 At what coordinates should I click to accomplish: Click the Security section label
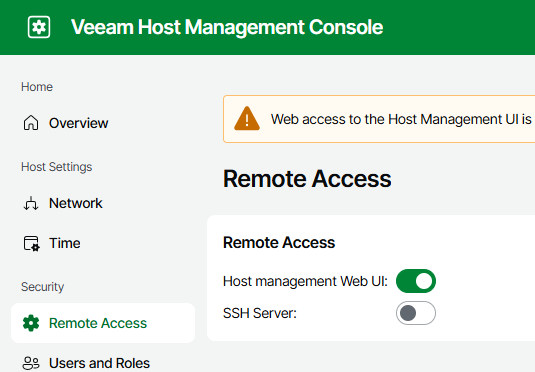click(x=42, y=287)
